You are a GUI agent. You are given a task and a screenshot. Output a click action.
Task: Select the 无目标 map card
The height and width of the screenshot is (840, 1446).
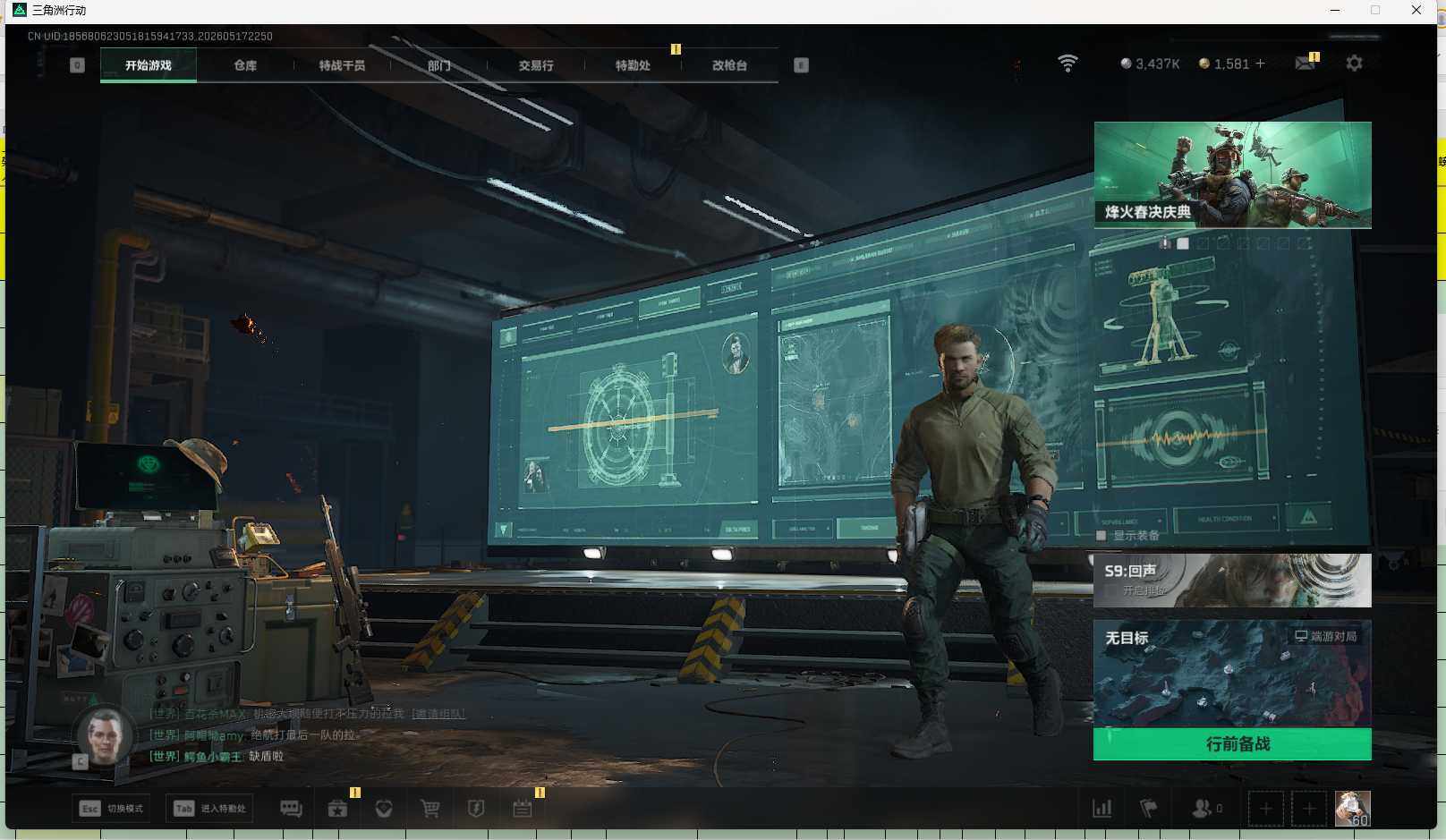coord(1232,674)
